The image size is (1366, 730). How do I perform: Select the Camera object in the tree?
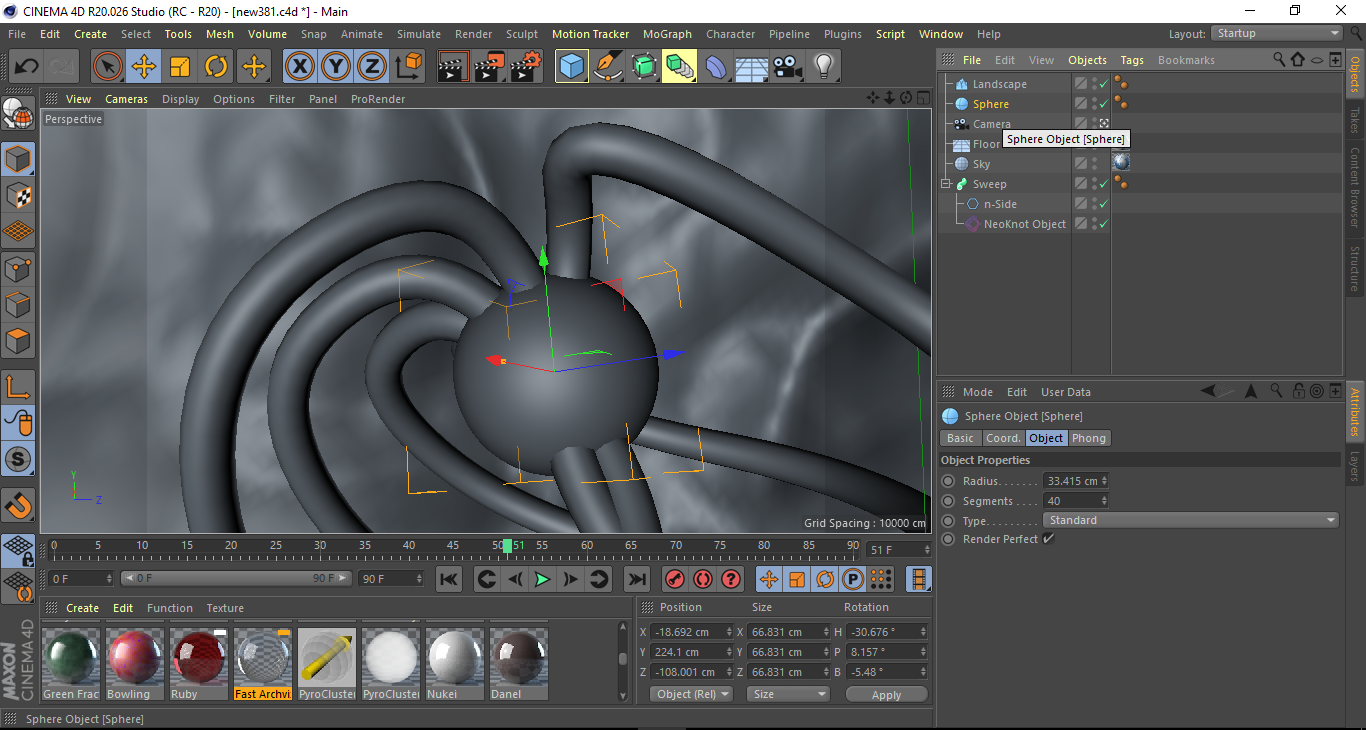click(991, 124)
